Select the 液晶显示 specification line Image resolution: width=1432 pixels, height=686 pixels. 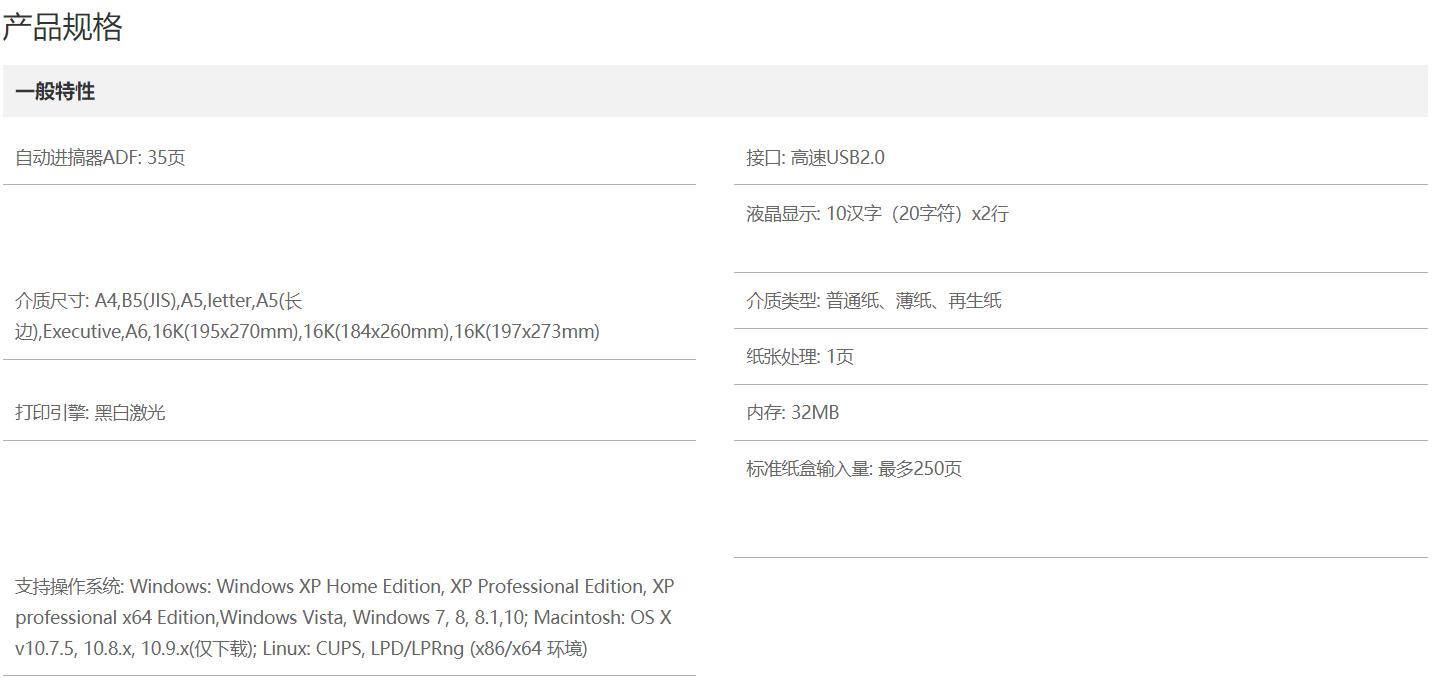click(877, 214)
